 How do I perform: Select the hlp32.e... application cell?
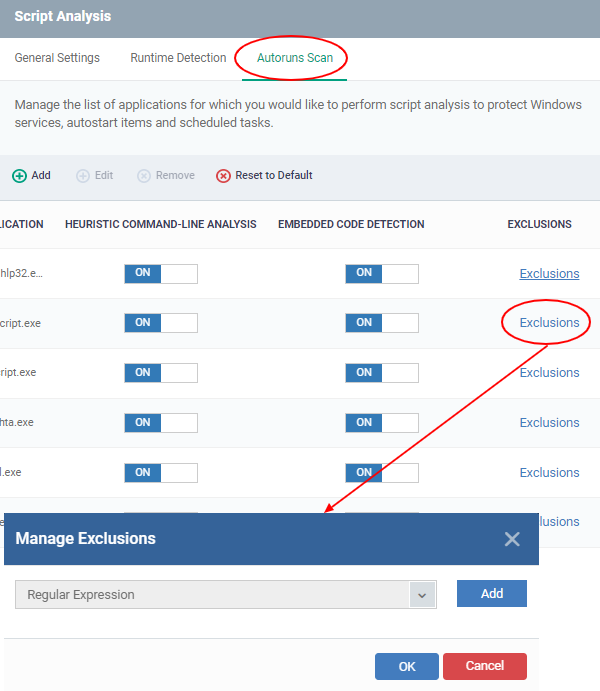(x=21, y=273)
